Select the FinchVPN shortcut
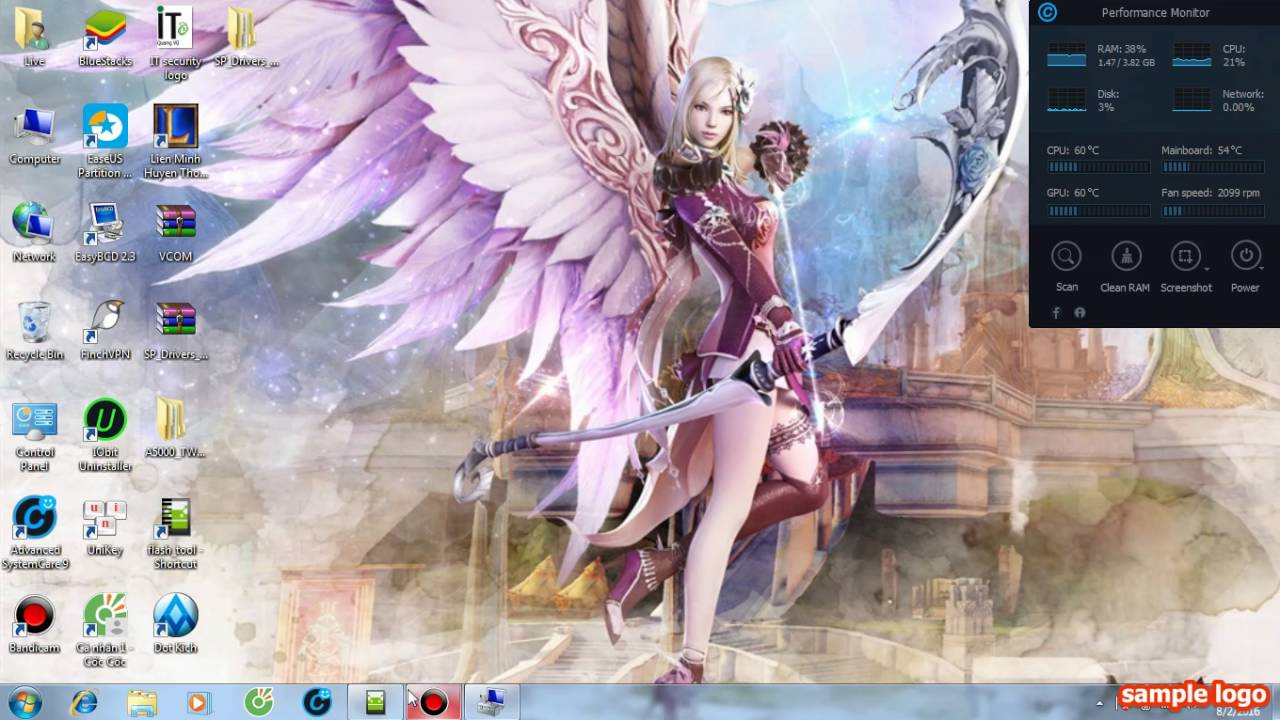Screen dimensions: 1280x720 (105, 330)
